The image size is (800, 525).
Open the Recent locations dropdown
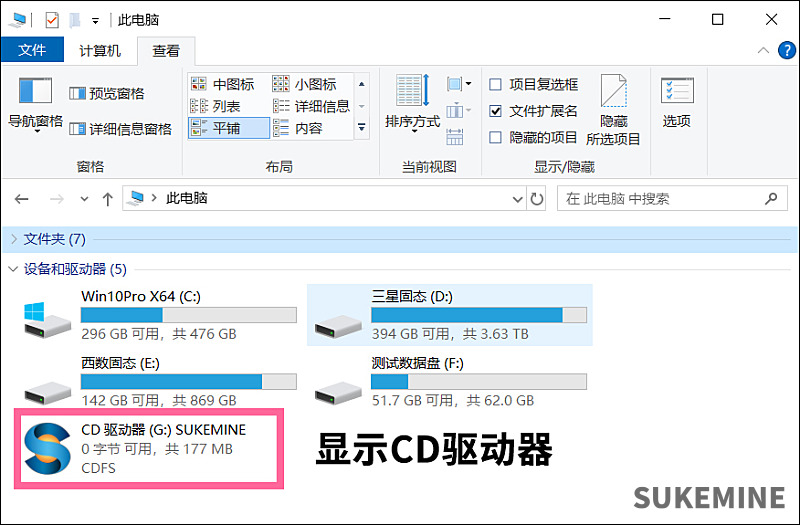pyautogui.click(x=84, y=199)
